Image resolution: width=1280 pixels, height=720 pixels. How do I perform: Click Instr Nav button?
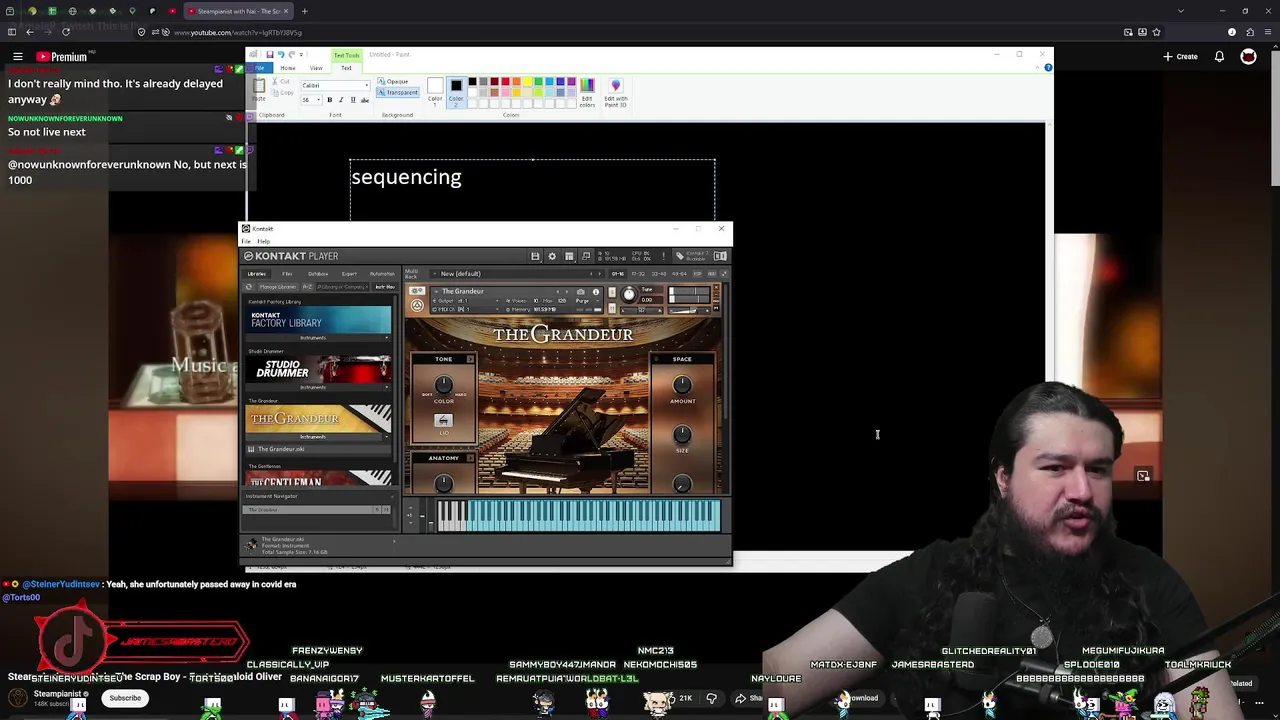click(385, 287)
